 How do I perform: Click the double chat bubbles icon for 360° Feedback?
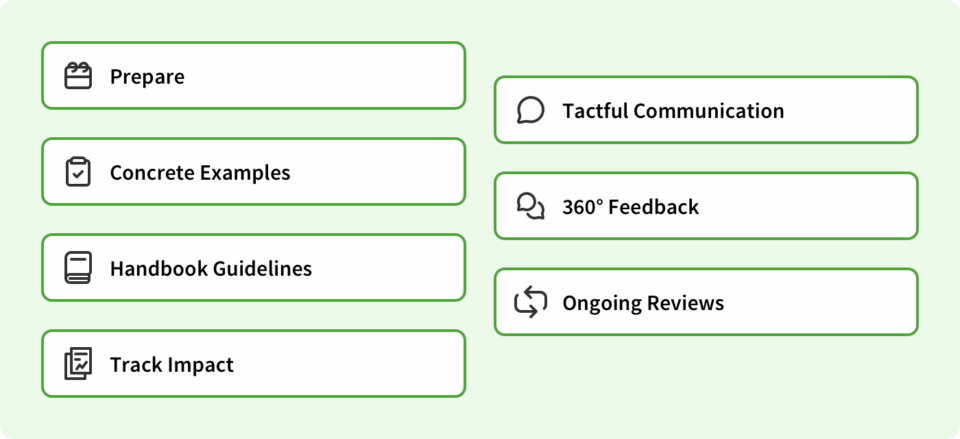530,206
